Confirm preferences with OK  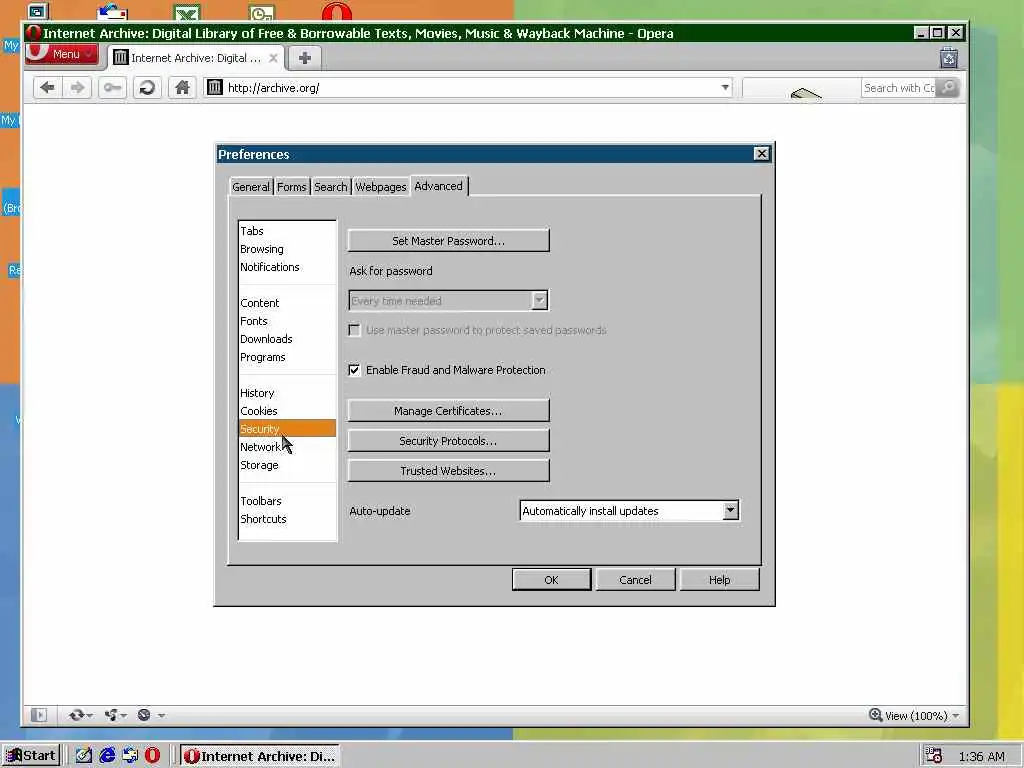[x=551, y=580]
